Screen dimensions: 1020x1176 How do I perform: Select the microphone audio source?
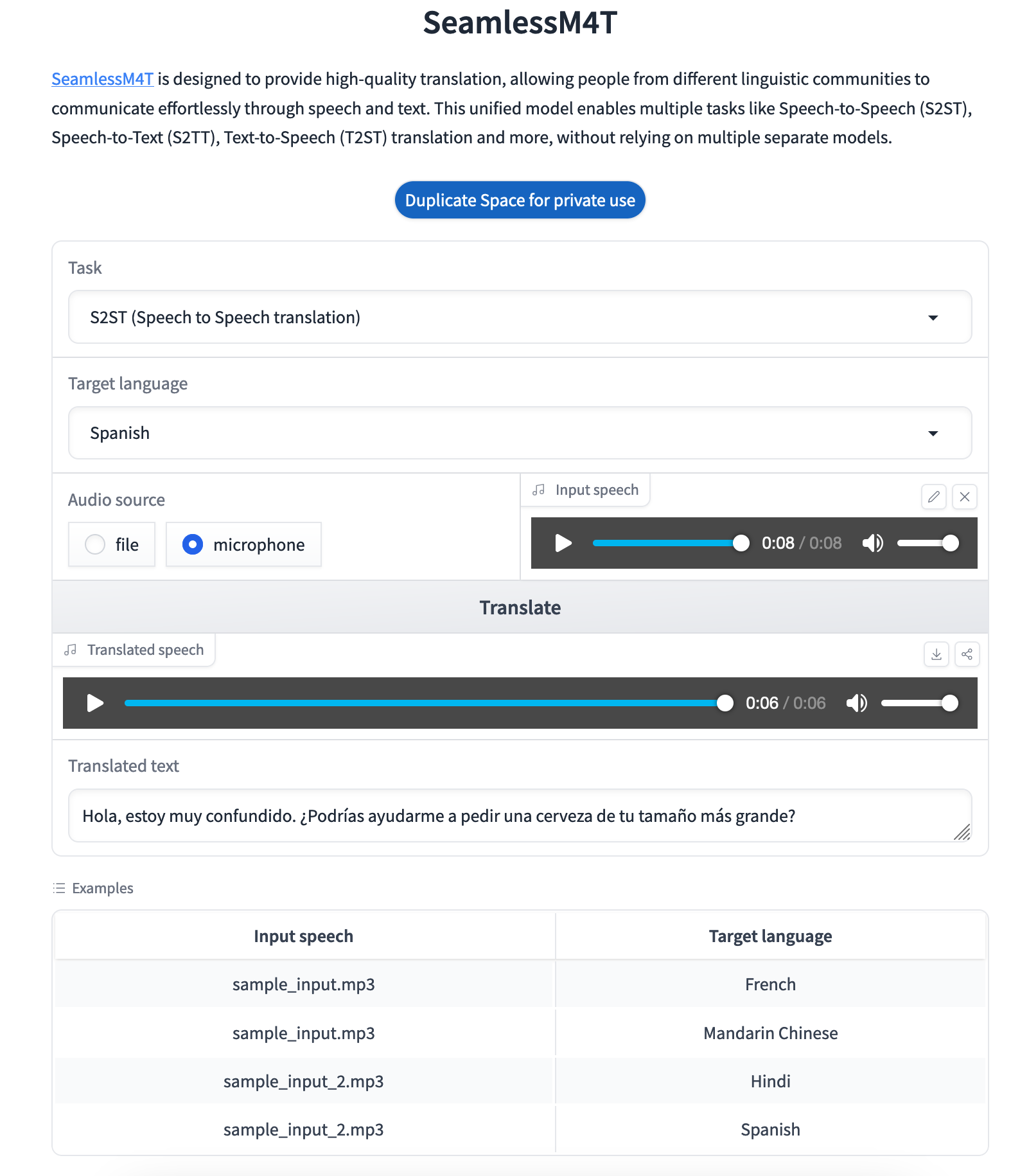click(x=243, y=544)
